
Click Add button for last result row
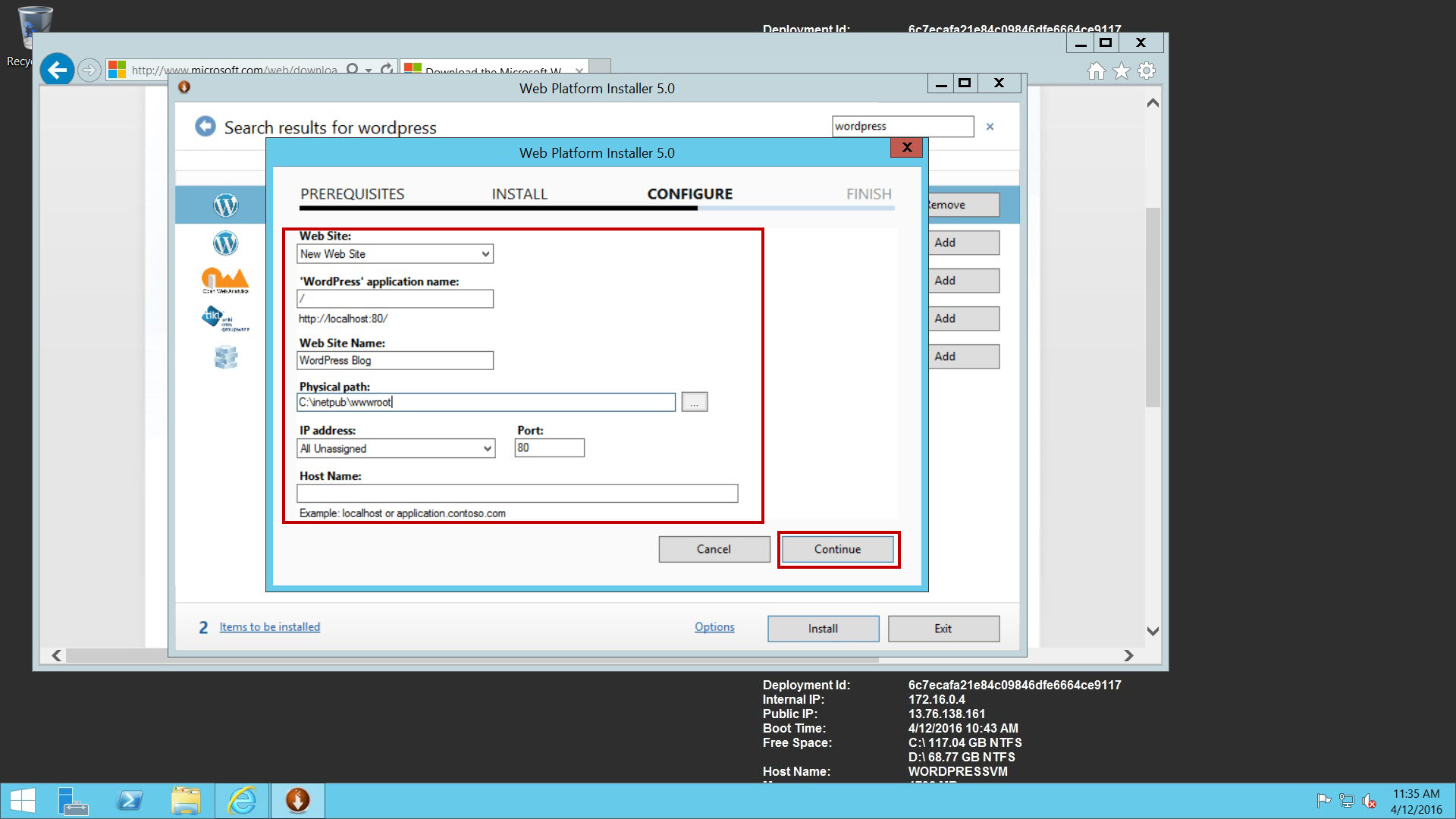coord(963,356)
